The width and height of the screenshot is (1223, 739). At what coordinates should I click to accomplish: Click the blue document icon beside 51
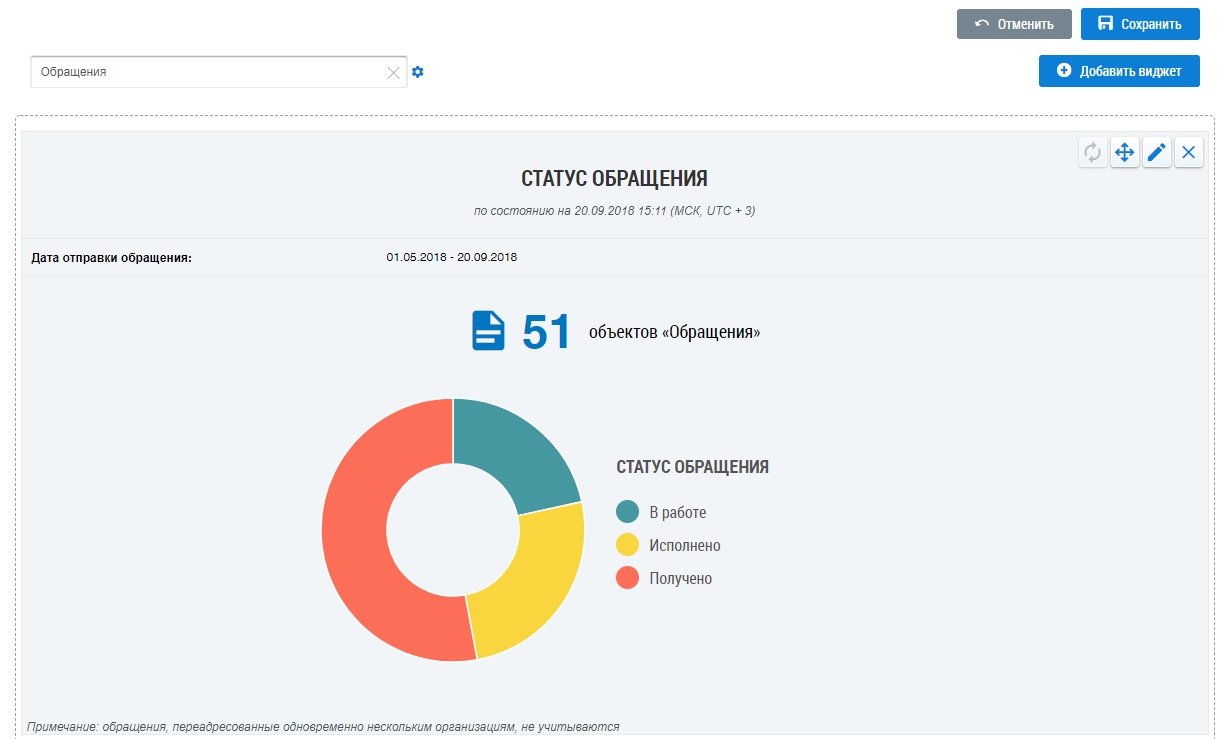[x=488, y=331]
